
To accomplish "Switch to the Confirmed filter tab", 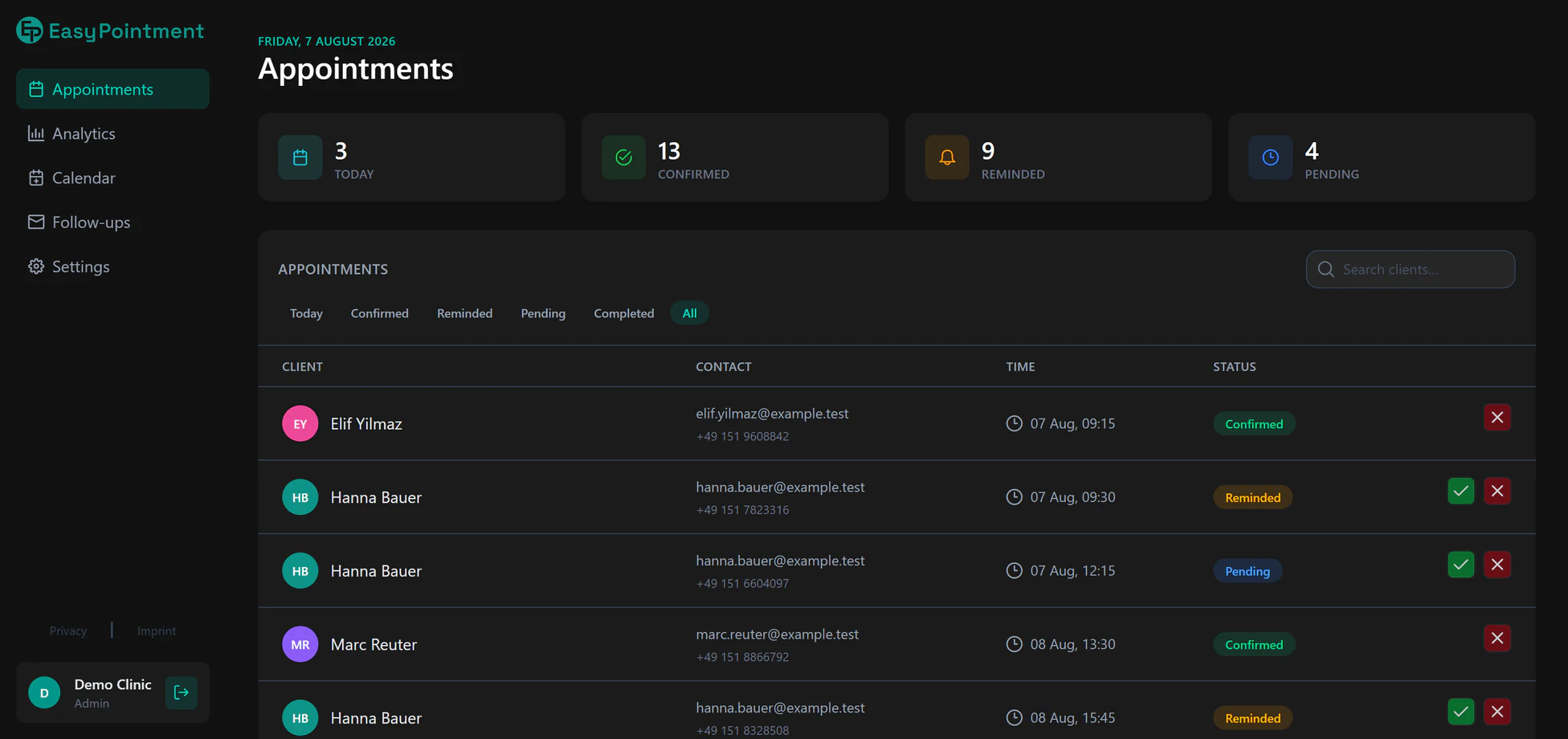I will [x=380, y=313].
